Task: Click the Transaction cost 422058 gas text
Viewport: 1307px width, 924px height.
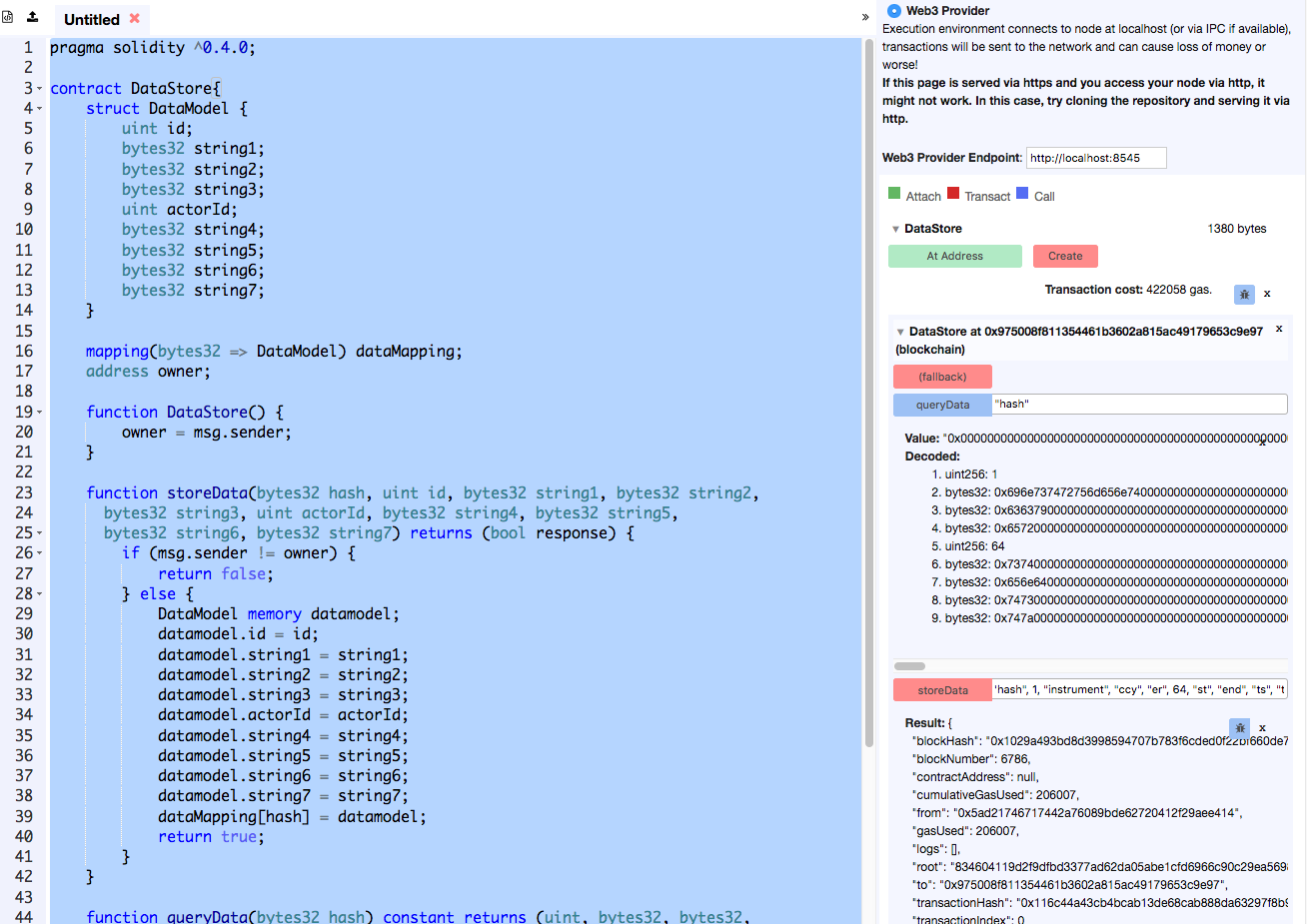Action: [x=1128, y=290]
